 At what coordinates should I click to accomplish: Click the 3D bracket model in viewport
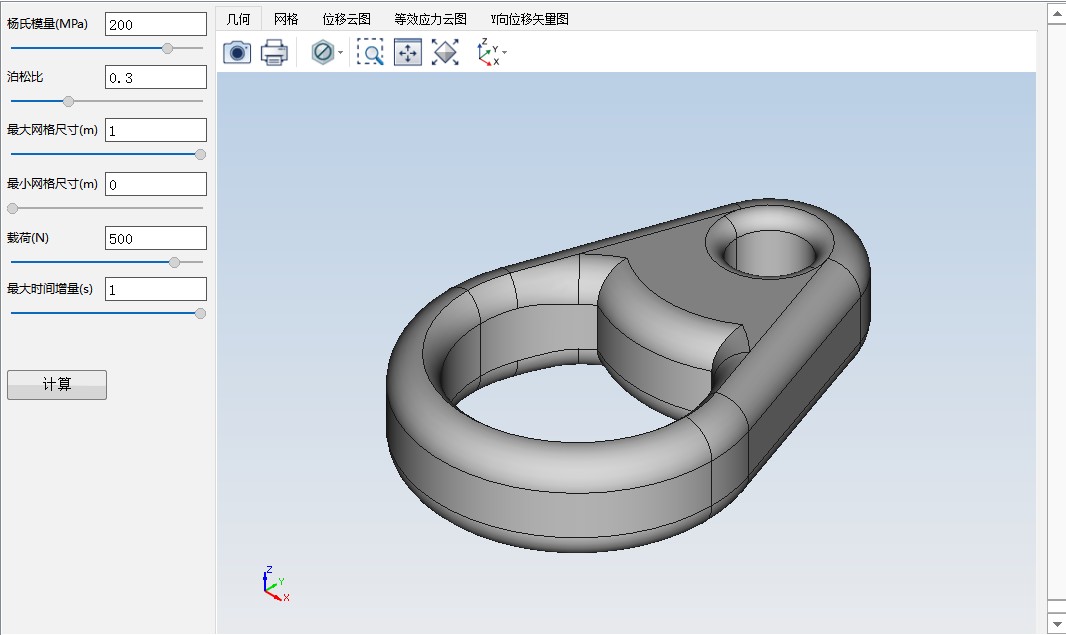[x=628, y=375]
